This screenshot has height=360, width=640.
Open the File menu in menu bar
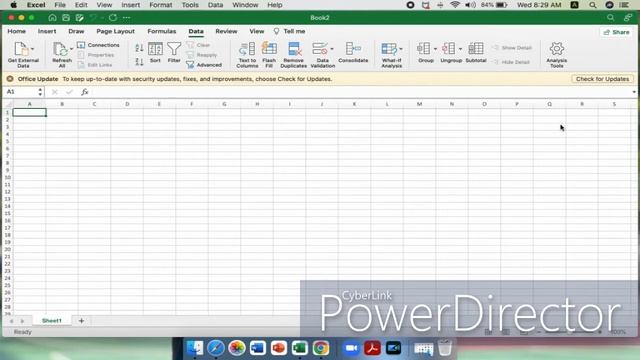(x=60, y=5)
